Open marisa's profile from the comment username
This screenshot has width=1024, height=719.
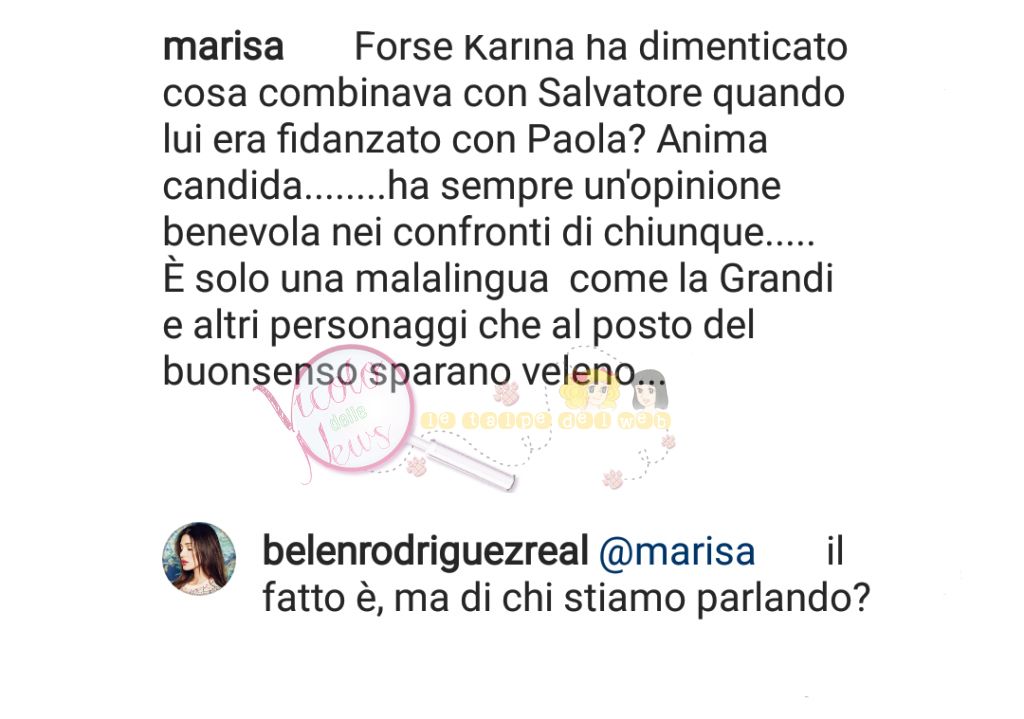(x=223, y=47)
